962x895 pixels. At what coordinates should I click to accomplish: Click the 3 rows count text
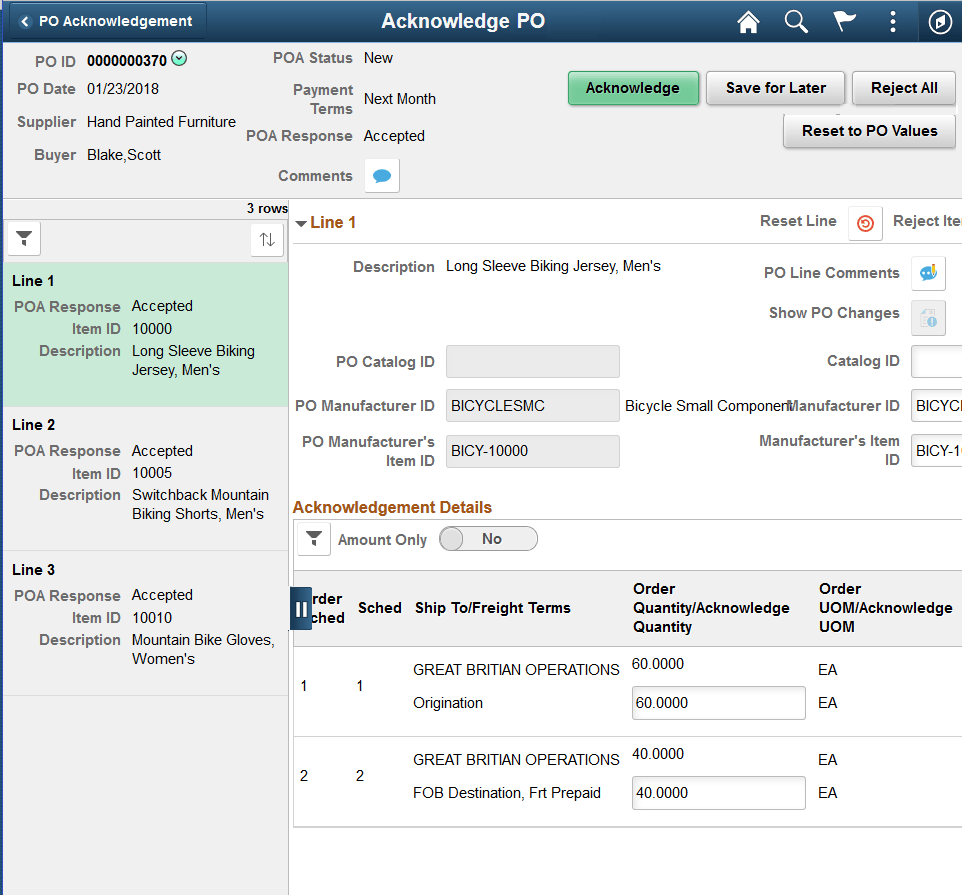pos(267,209)
